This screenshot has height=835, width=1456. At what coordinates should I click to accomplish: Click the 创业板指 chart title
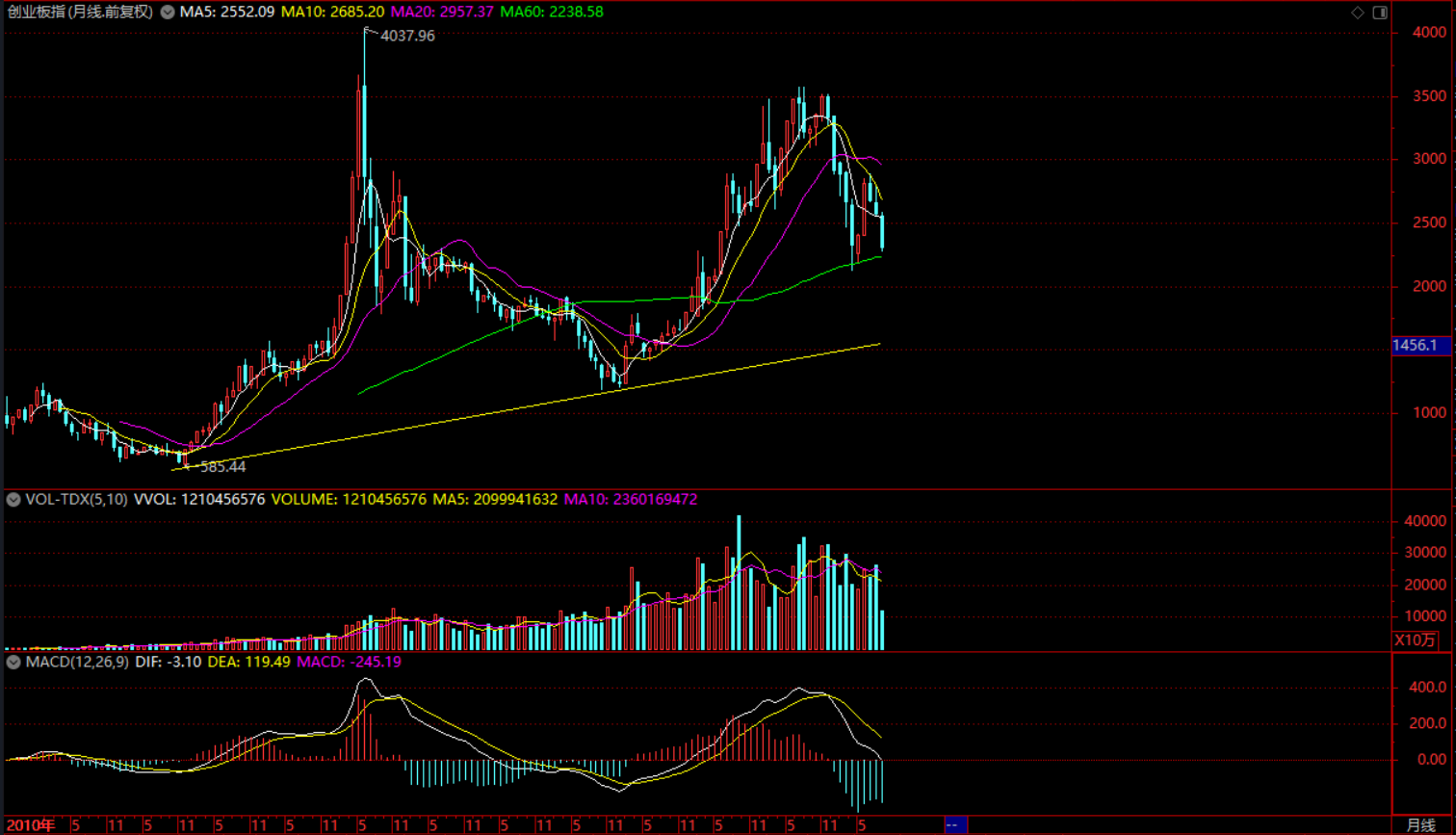pyautogui.click(x=80, y=13)
